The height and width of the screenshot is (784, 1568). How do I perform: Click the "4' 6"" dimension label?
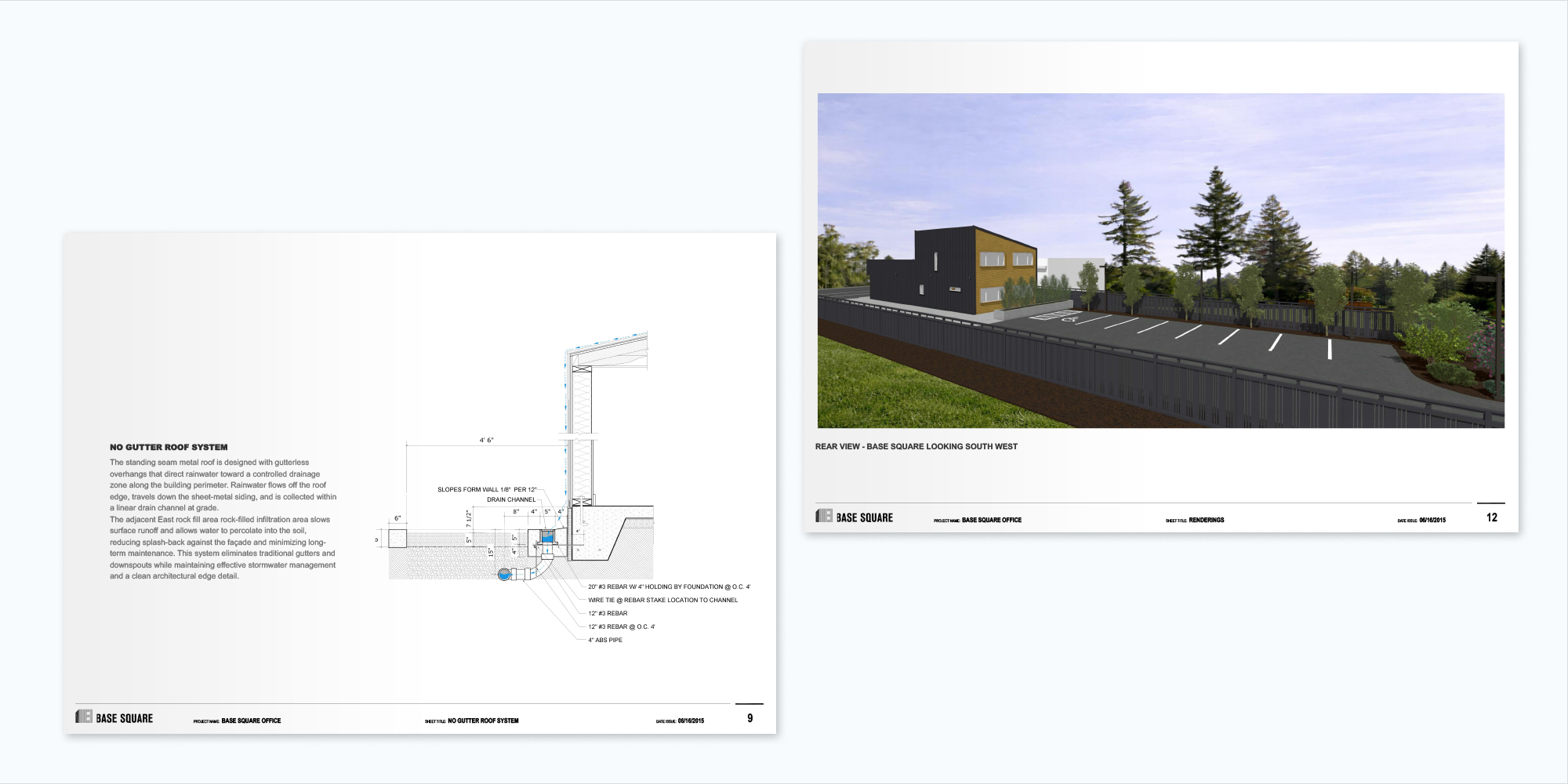pyautogui.click(x=487, y=441)
